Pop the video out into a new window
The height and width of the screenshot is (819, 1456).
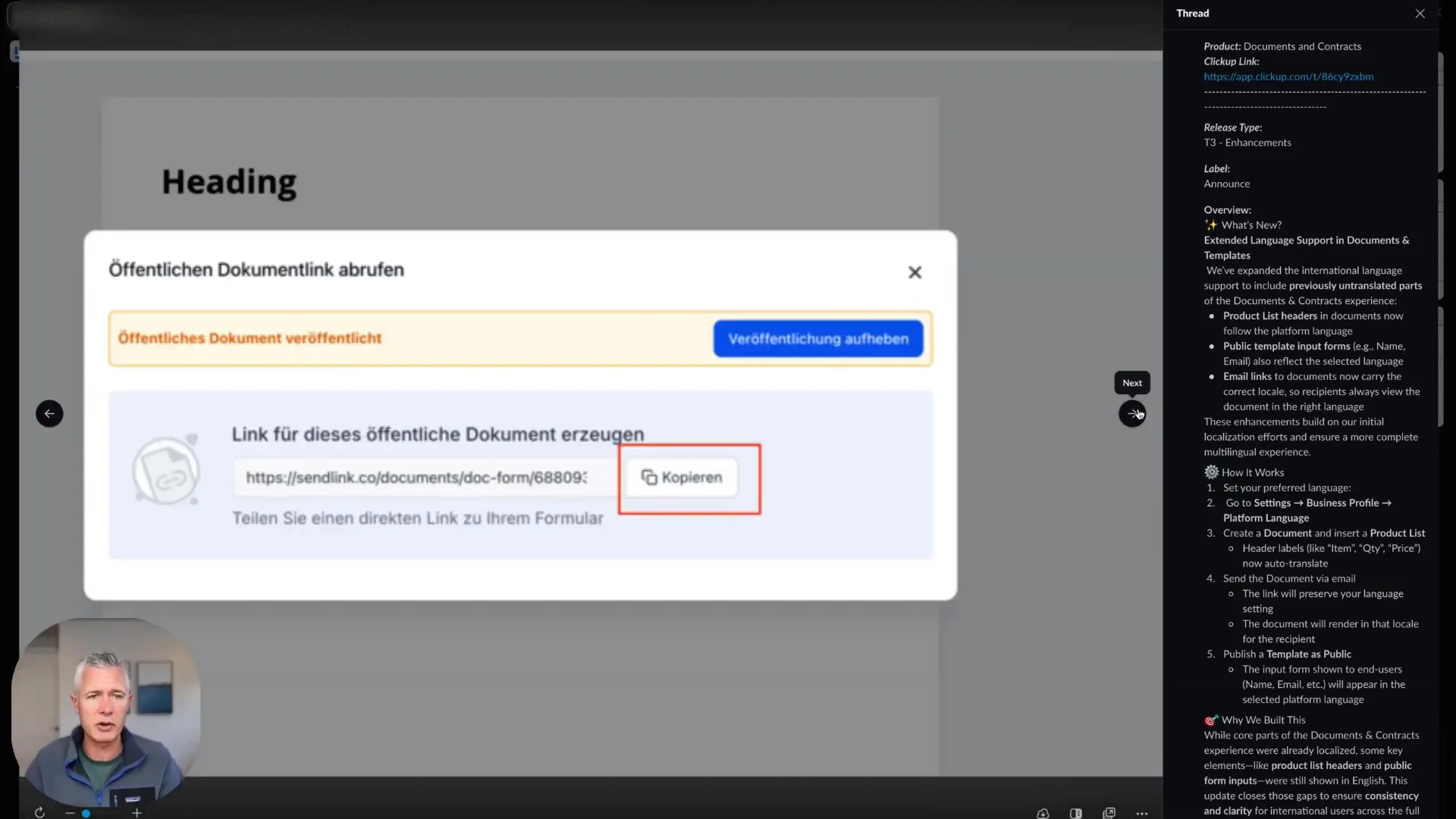click(x=1109, y=813)
